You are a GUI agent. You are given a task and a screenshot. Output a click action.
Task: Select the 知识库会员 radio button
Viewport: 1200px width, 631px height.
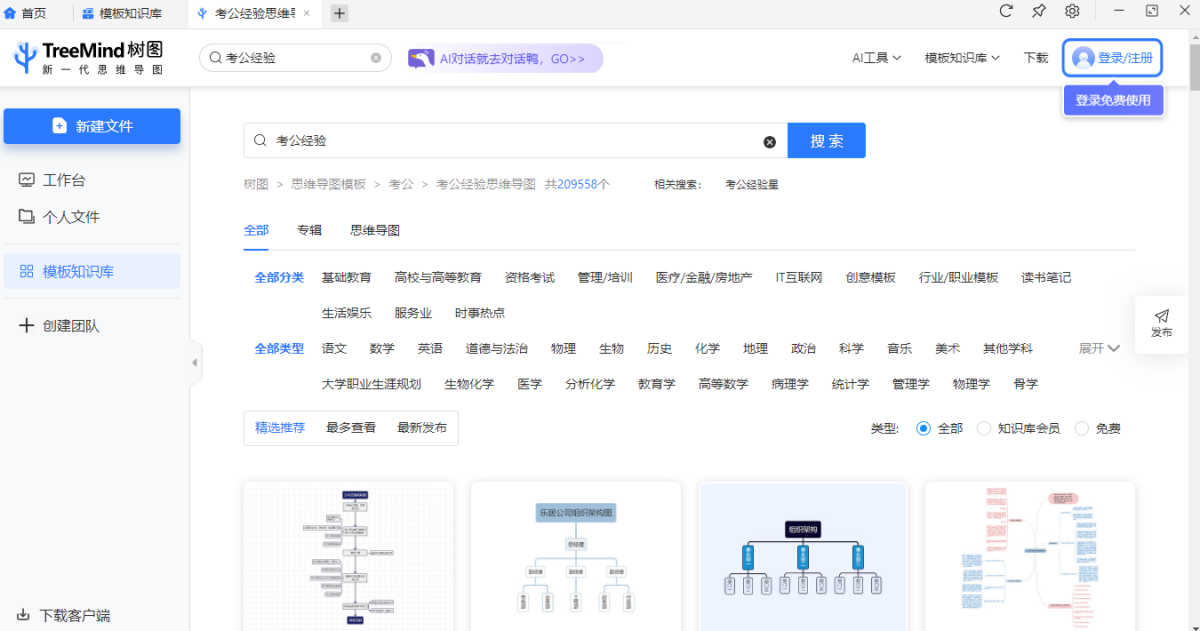click(984, 428)
